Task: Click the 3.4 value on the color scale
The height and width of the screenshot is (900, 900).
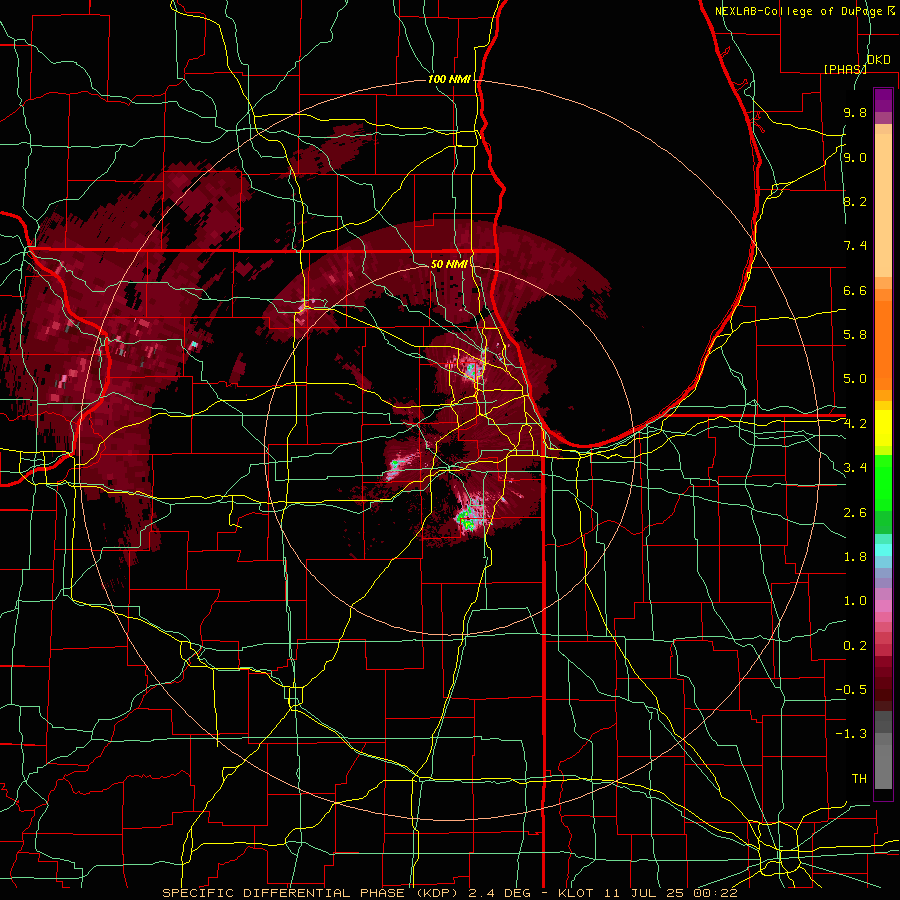Action: click(855, 468)
